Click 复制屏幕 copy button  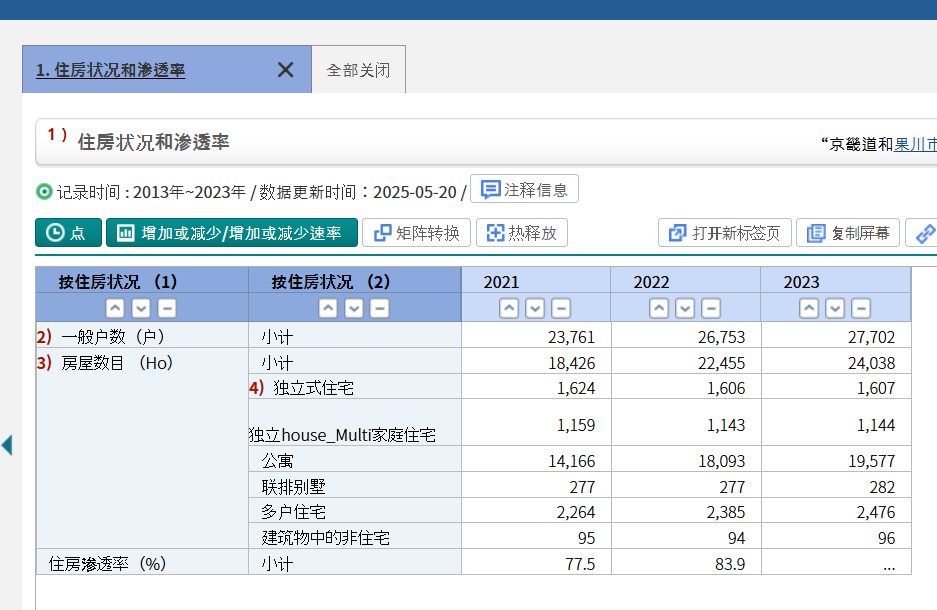tap(848, 233)
